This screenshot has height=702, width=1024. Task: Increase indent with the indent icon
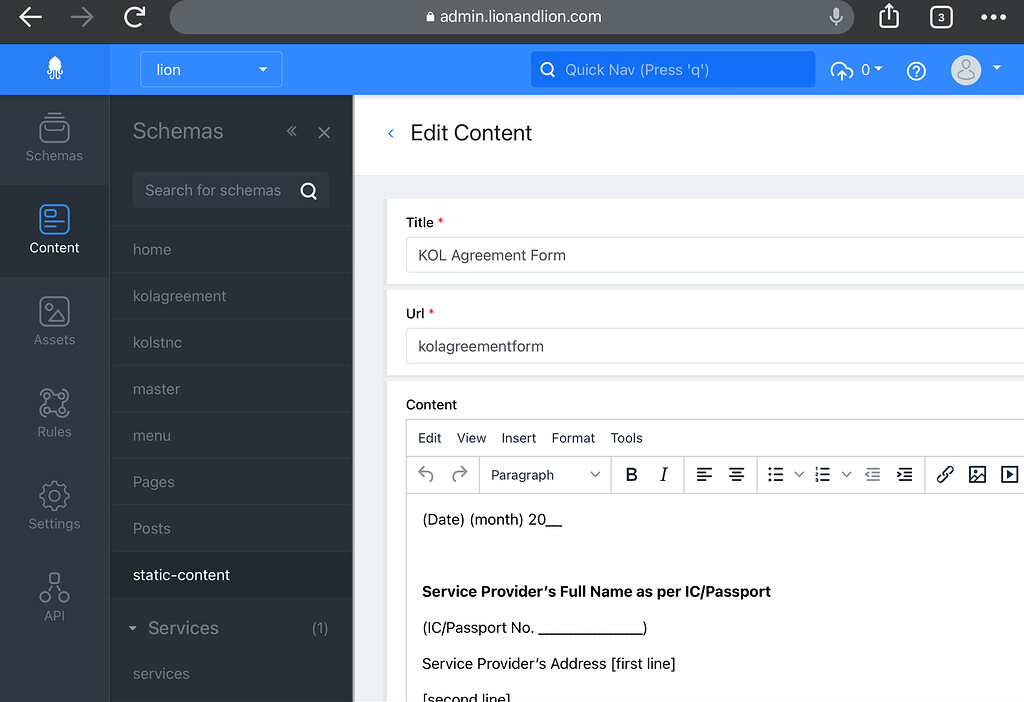(x=905, y=474)
